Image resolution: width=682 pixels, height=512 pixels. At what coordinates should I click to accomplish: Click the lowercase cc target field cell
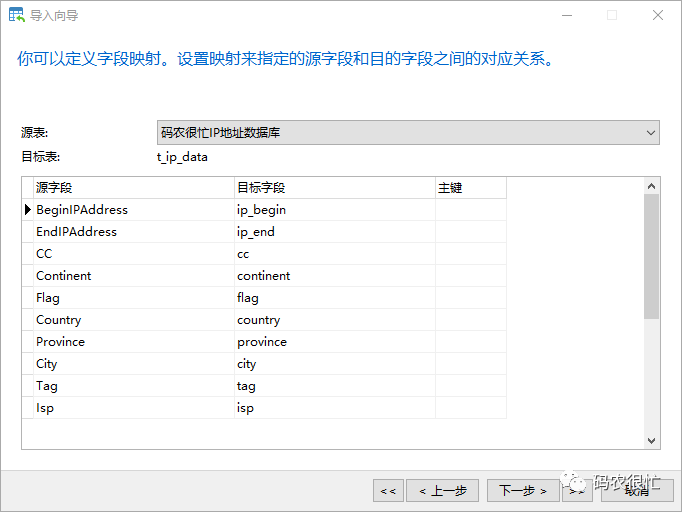(x=335, y=254)
